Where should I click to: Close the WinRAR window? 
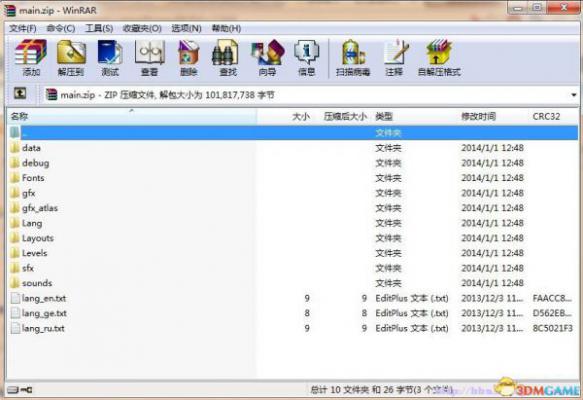pos(564,7)
